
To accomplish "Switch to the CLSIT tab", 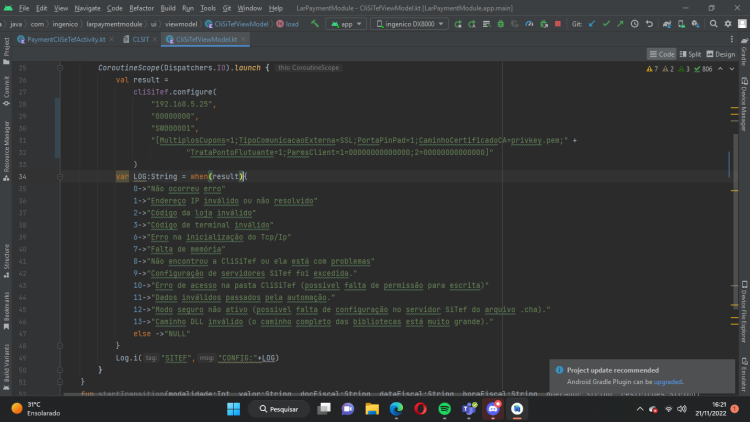I will coord(141,39).
